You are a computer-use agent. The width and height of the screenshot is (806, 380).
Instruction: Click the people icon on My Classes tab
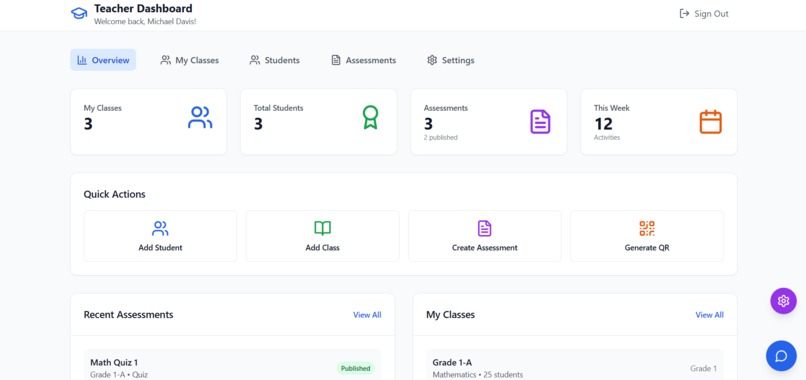(x=166, y=60)
